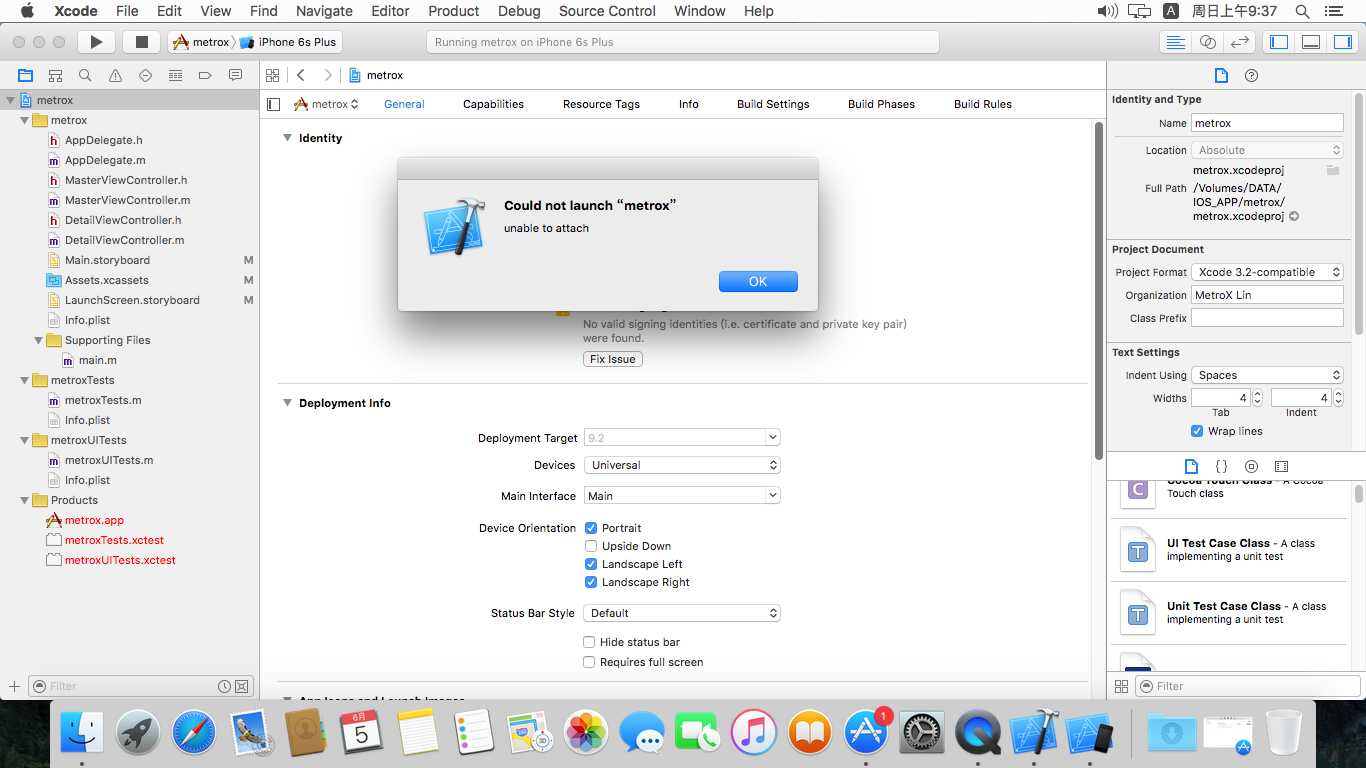Open Safari from the Dock
1366x768 pixels.
[x=193, y=733]
